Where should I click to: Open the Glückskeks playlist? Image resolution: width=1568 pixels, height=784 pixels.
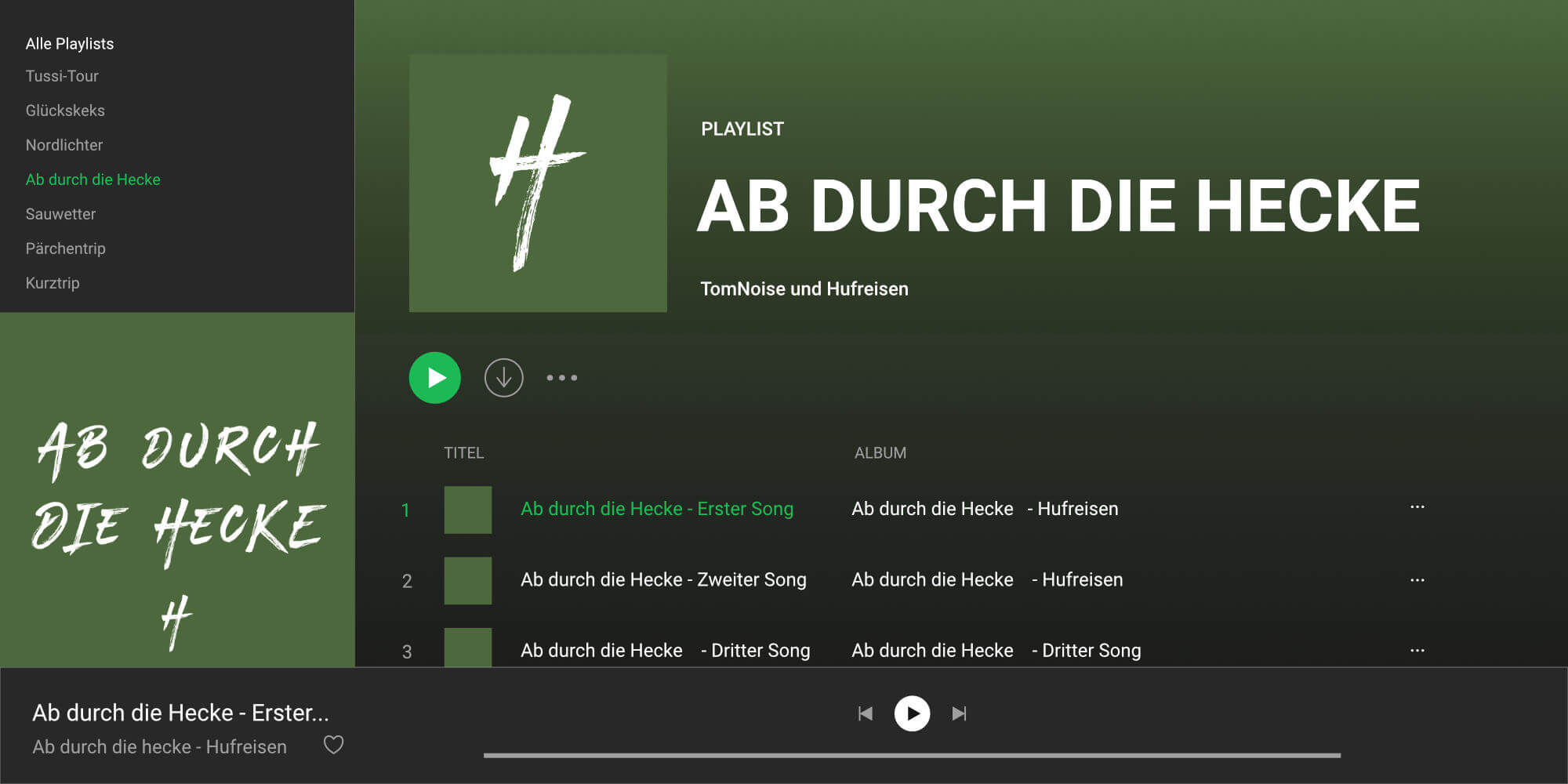[x=65, y=111]
